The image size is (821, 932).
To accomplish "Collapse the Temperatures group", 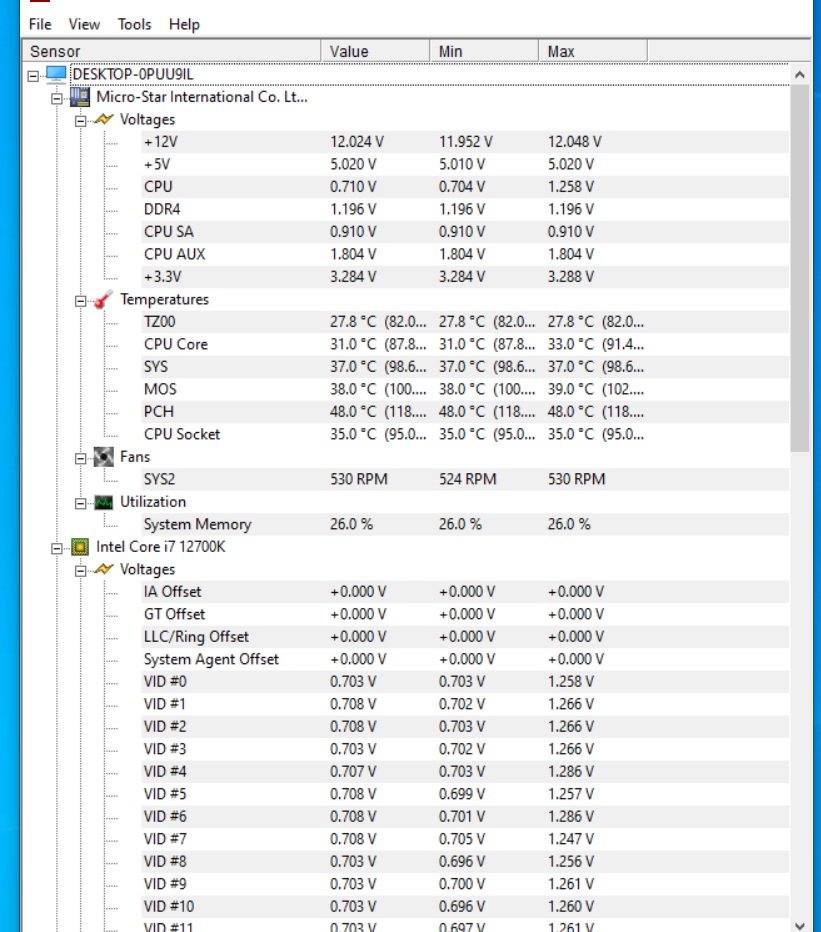I will [80, 301].
